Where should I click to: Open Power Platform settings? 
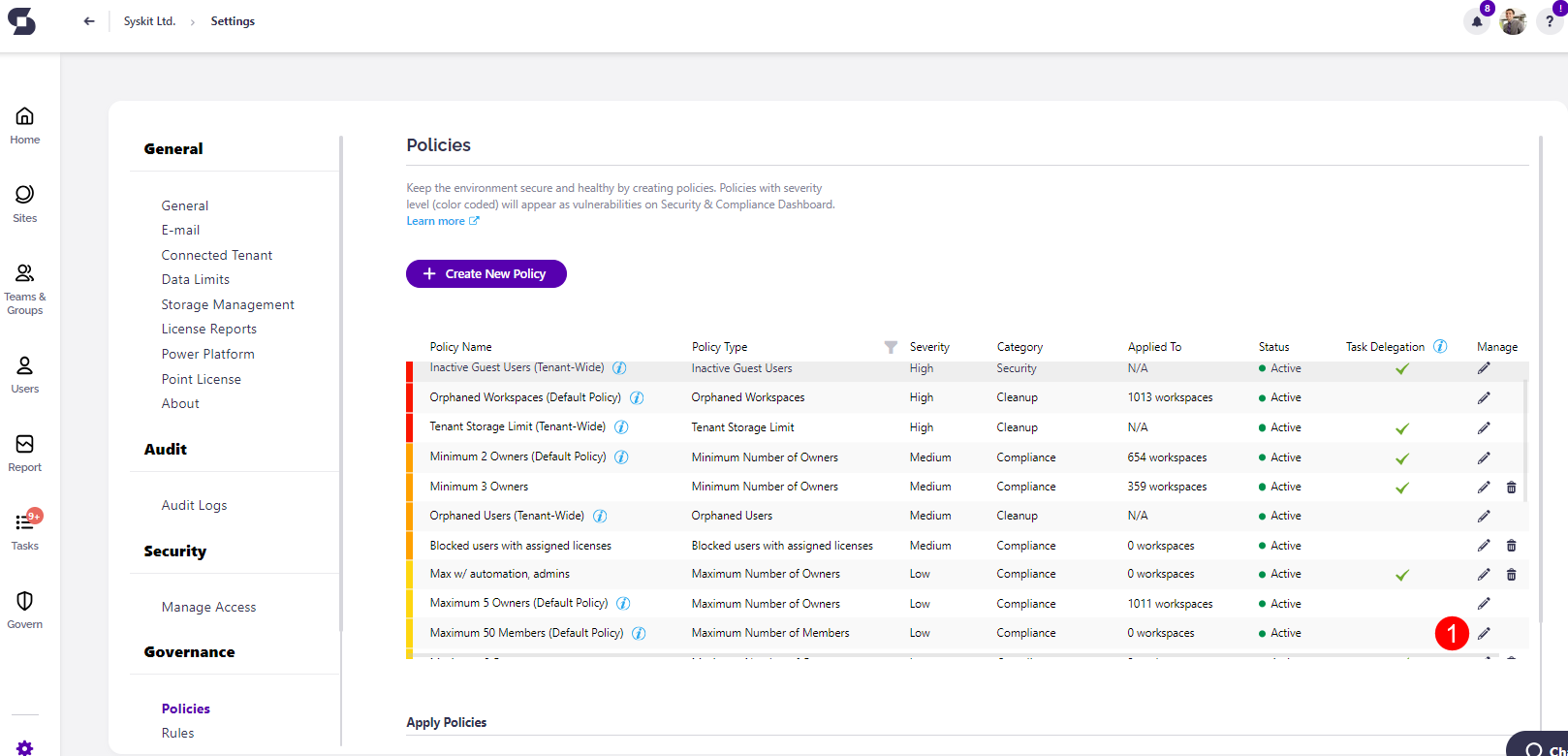coord(208,354)
